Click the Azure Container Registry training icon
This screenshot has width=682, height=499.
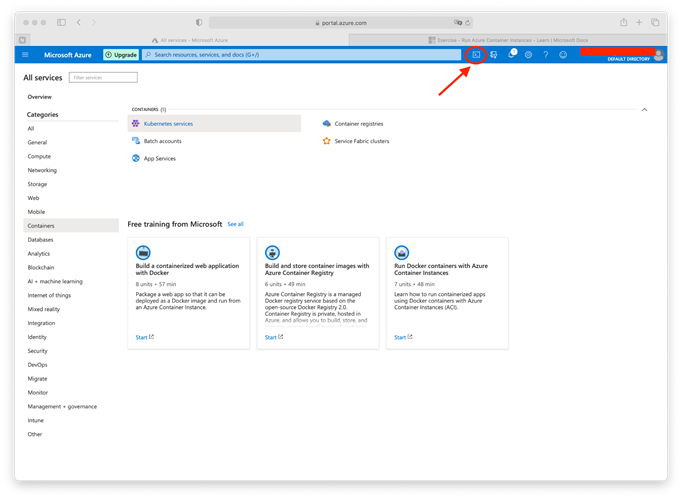(x=272, y=252)
